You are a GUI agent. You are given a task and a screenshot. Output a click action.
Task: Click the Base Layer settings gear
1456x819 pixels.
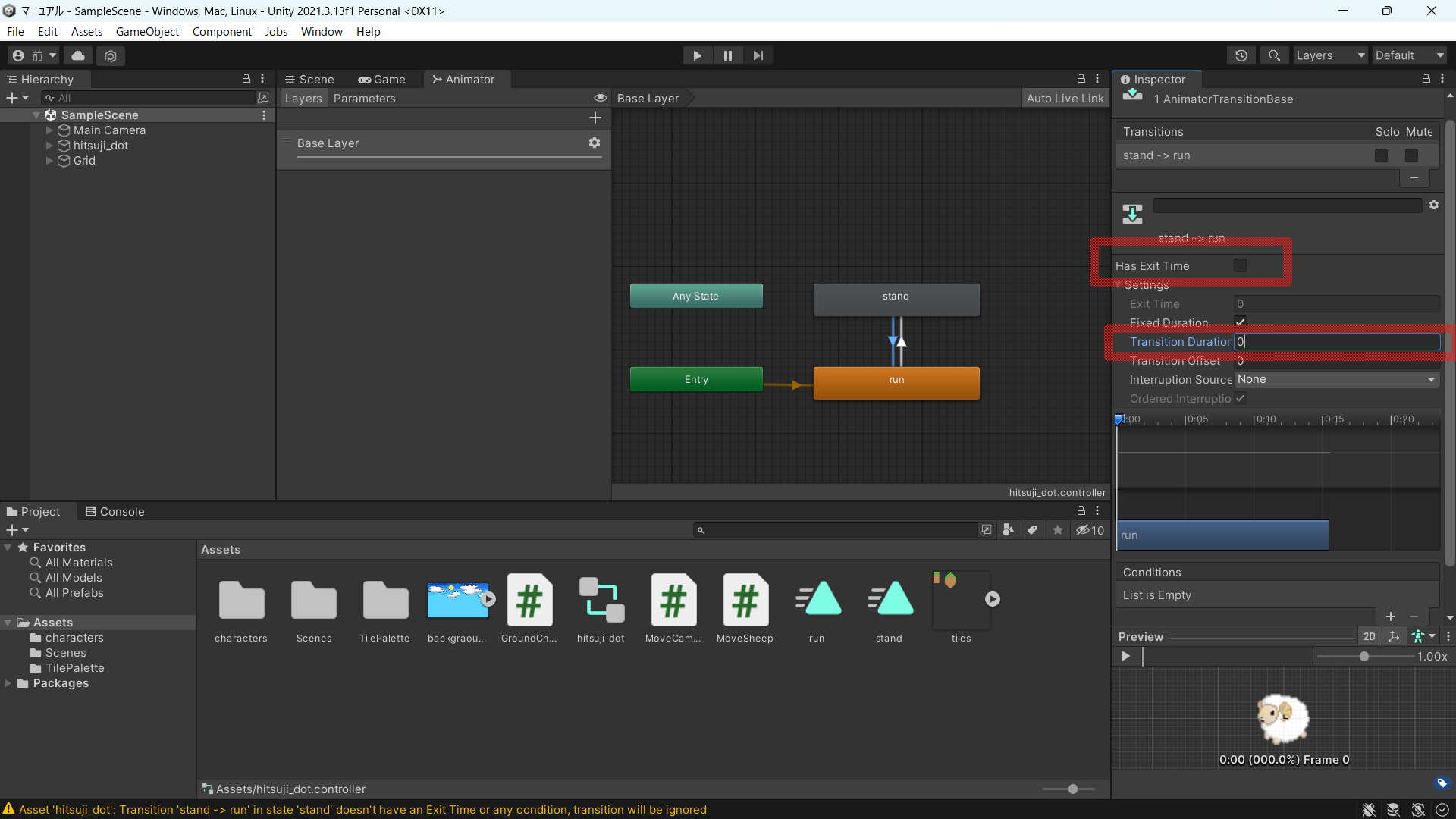click(x=595, y=143)
